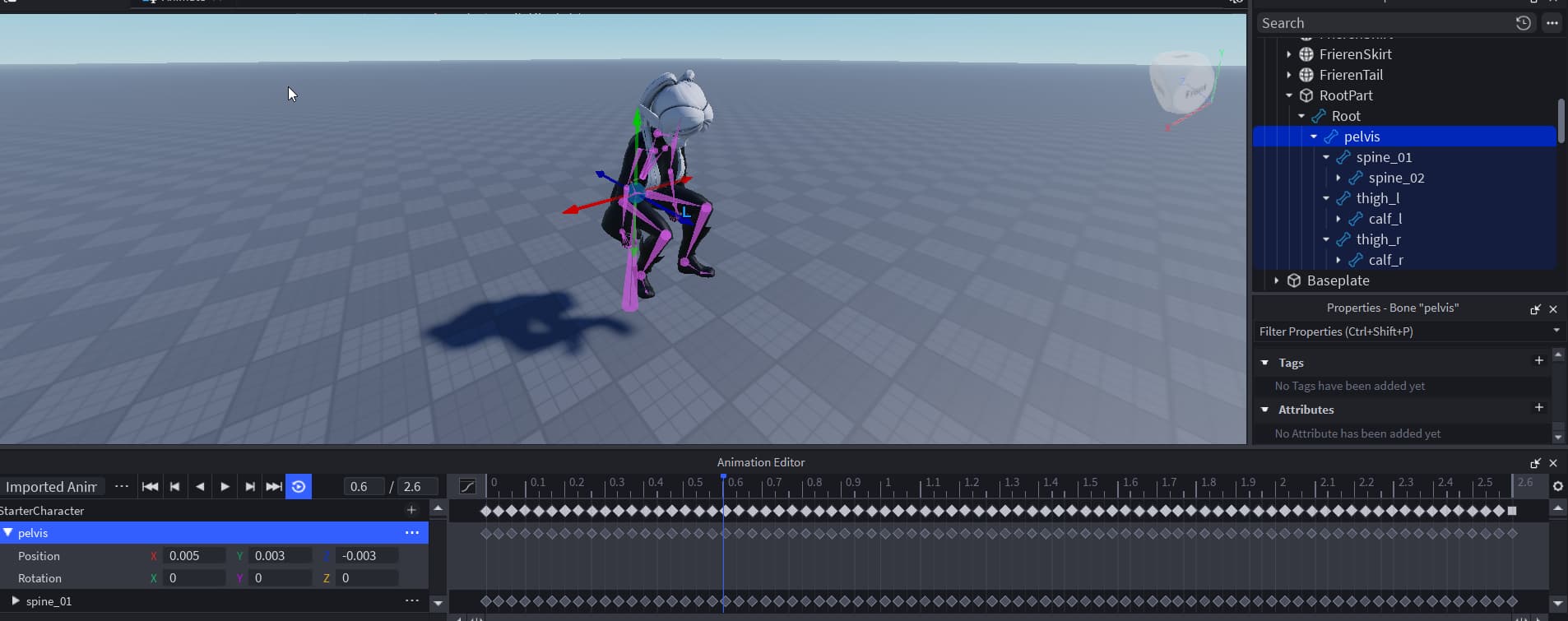
Task: Open Animation Editor timeline settings gear
Action: [x=1557, y=487]
